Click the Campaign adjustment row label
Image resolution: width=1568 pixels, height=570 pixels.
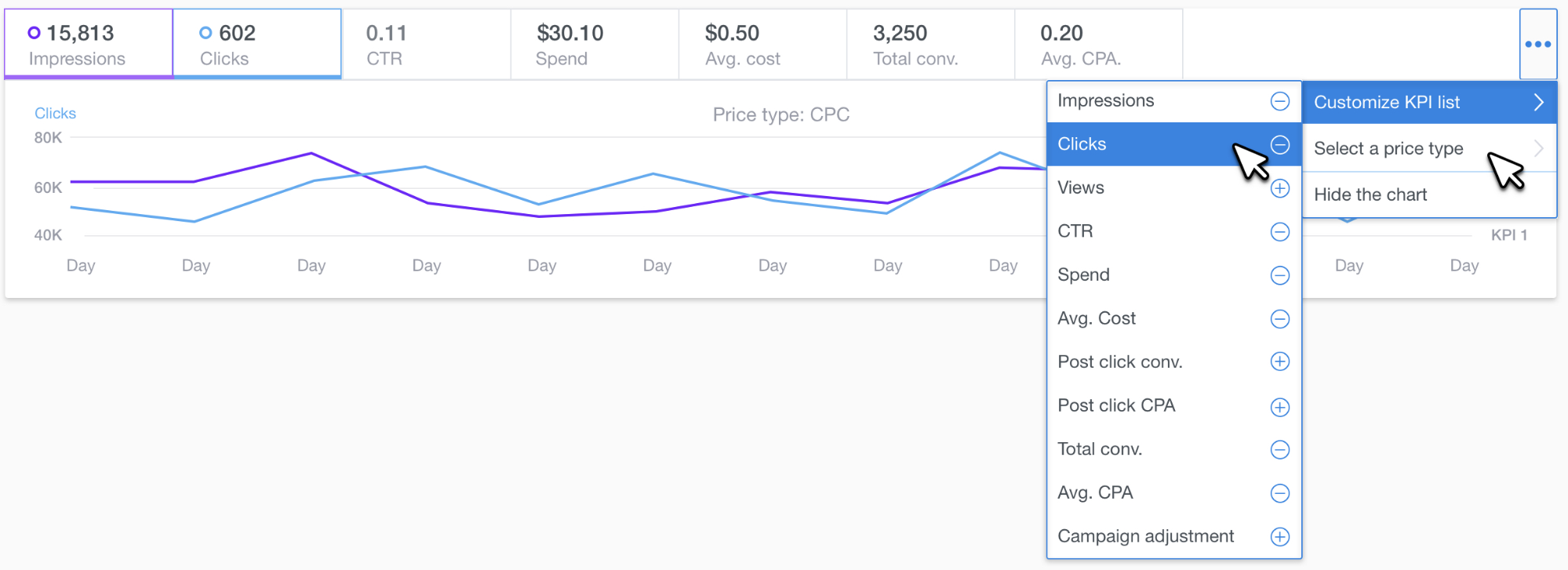(x=1145, y=536)
